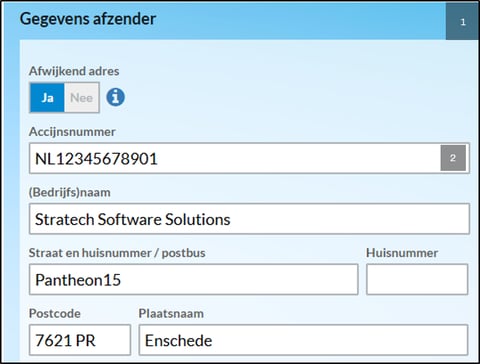Click the Plaatsnaam label

pyautogui.click(x=171, y=313)
